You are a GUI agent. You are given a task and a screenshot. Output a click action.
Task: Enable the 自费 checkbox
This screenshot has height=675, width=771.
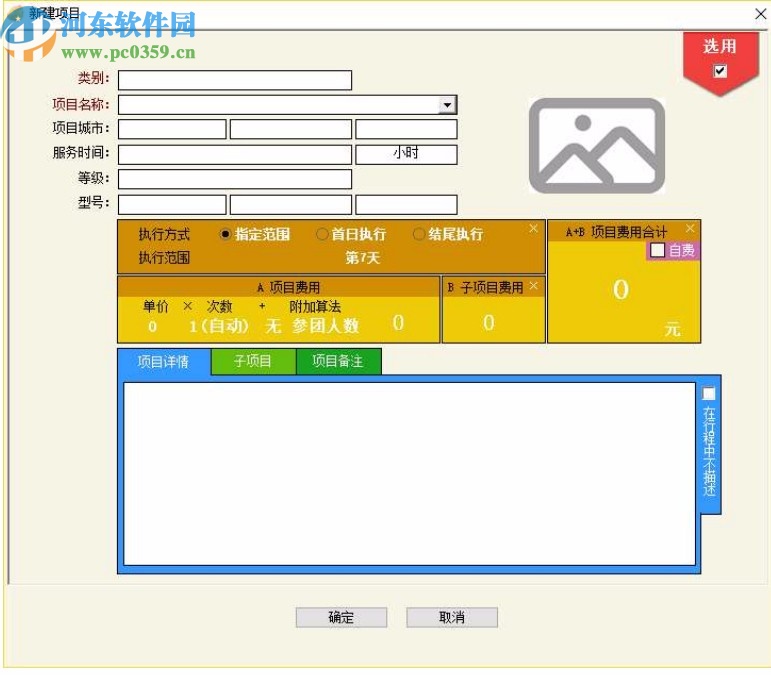[x=657, y=250]
